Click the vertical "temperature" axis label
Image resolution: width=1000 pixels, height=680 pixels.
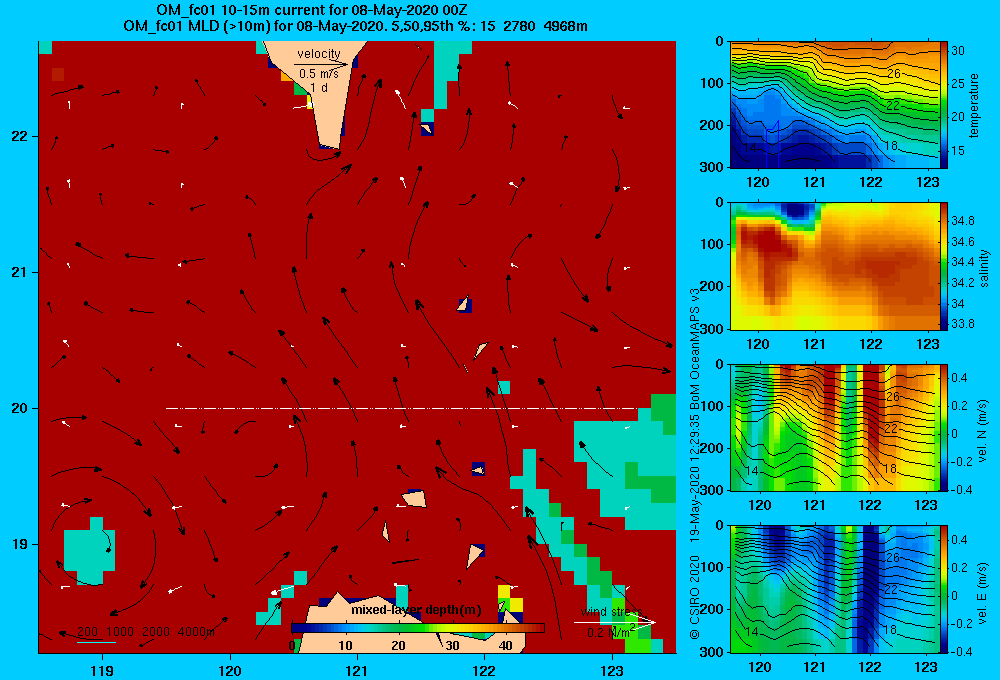click(x=974, y=105)
